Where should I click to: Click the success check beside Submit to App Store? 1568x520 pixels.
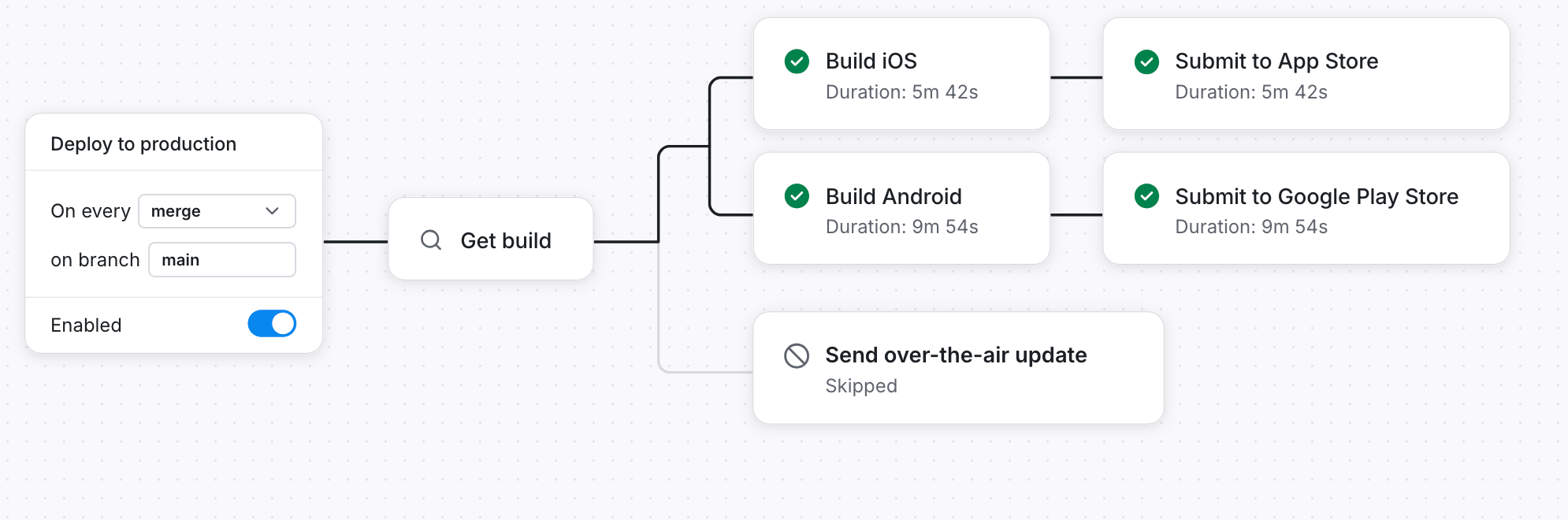click(x=1146, y=61)
